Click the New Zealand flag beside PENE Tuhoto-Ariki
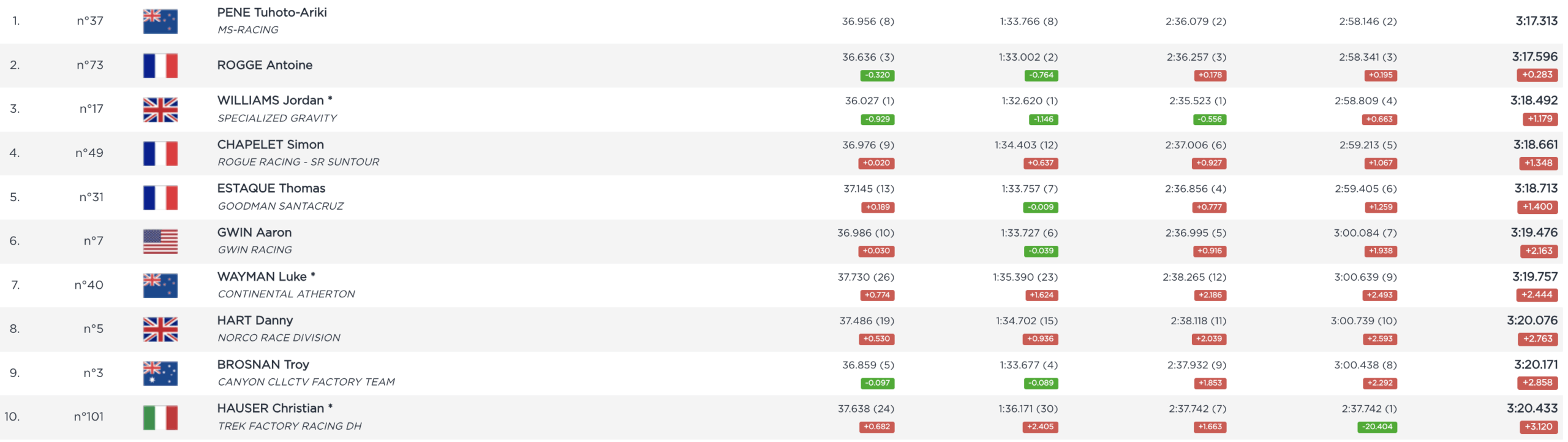1568x442 pixels. point(160,21)
